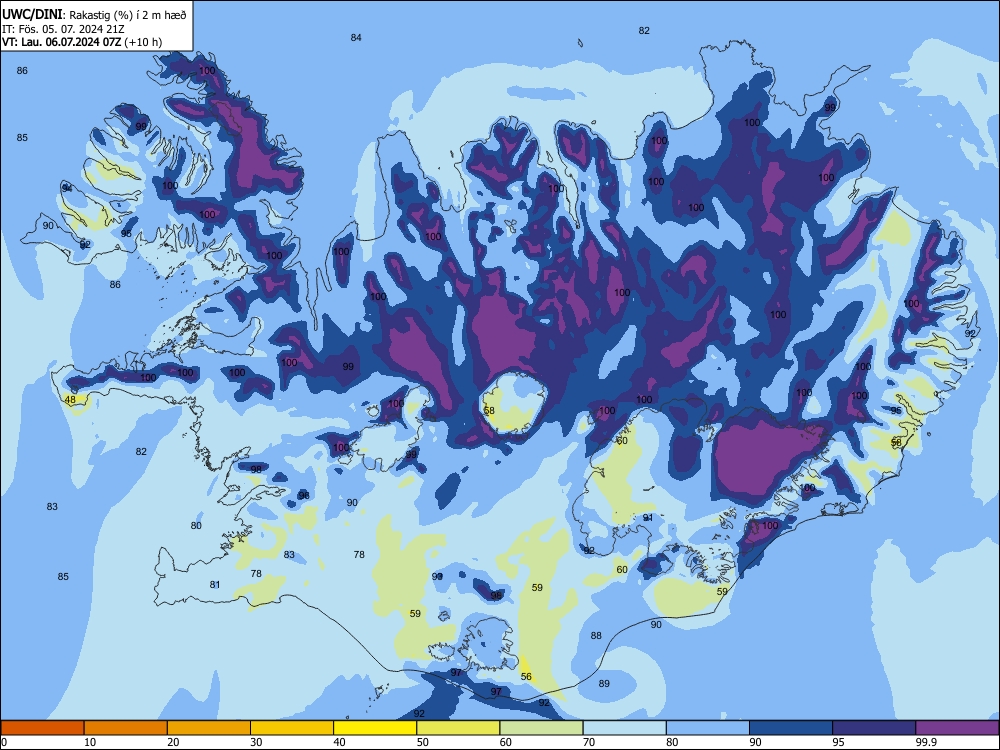Screen dimensions: 1000x750
Task: Select the humidity value 94 on the map
Action: [67, 188]
